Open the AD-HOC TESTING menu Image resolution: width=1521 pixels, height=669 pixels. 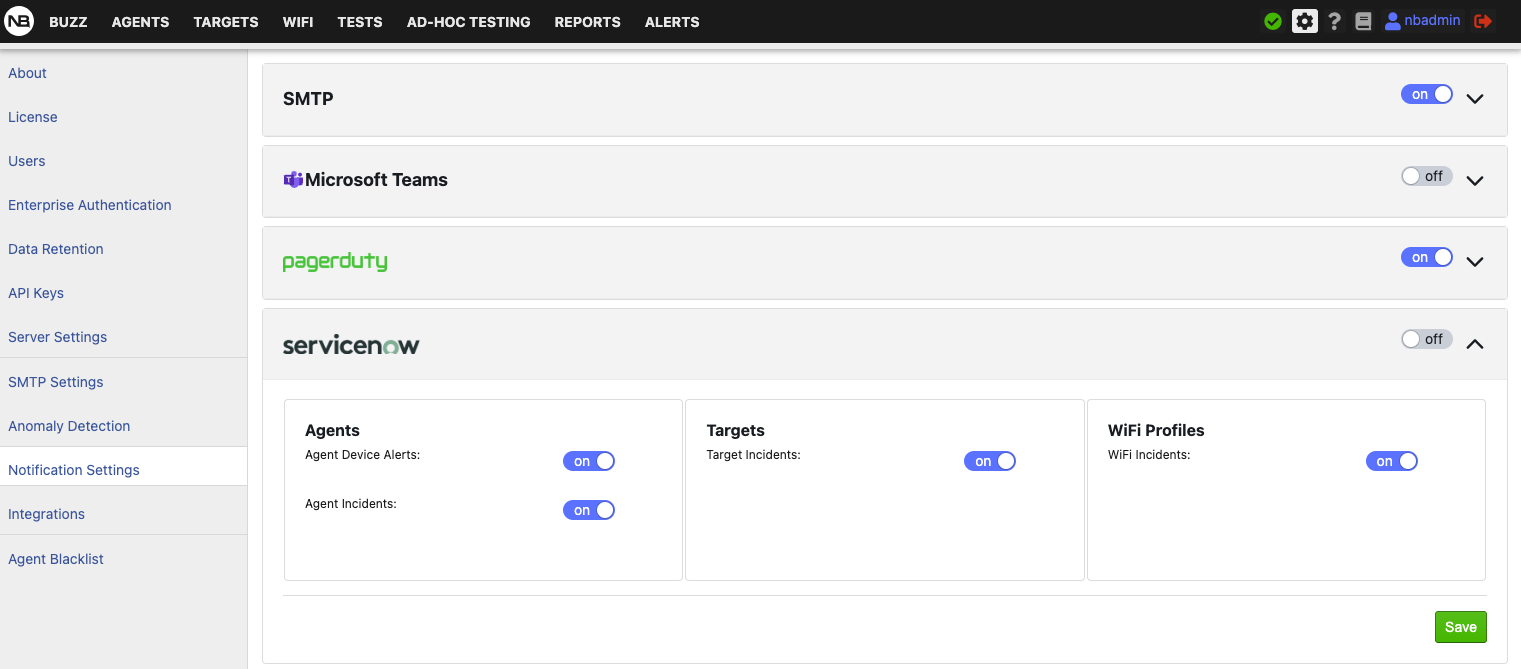469,22
